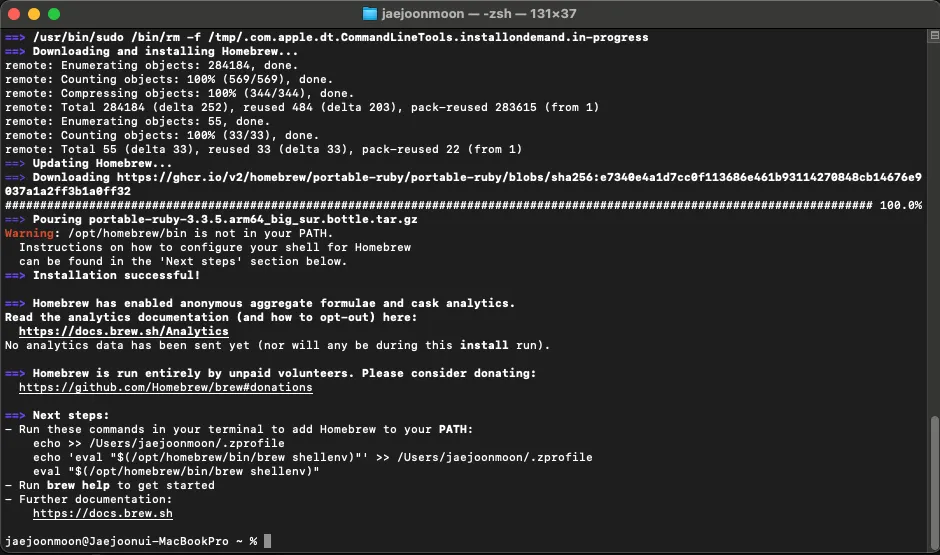Click the split pane icon above scrollbar

[x=934, y=35]
